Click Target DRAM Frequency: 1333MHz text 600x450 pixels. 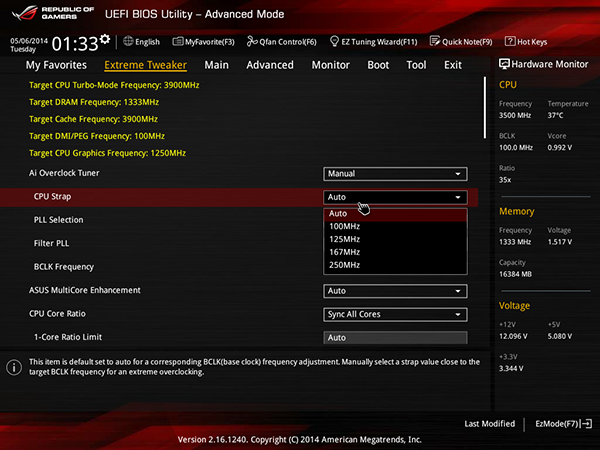(94, 102)
